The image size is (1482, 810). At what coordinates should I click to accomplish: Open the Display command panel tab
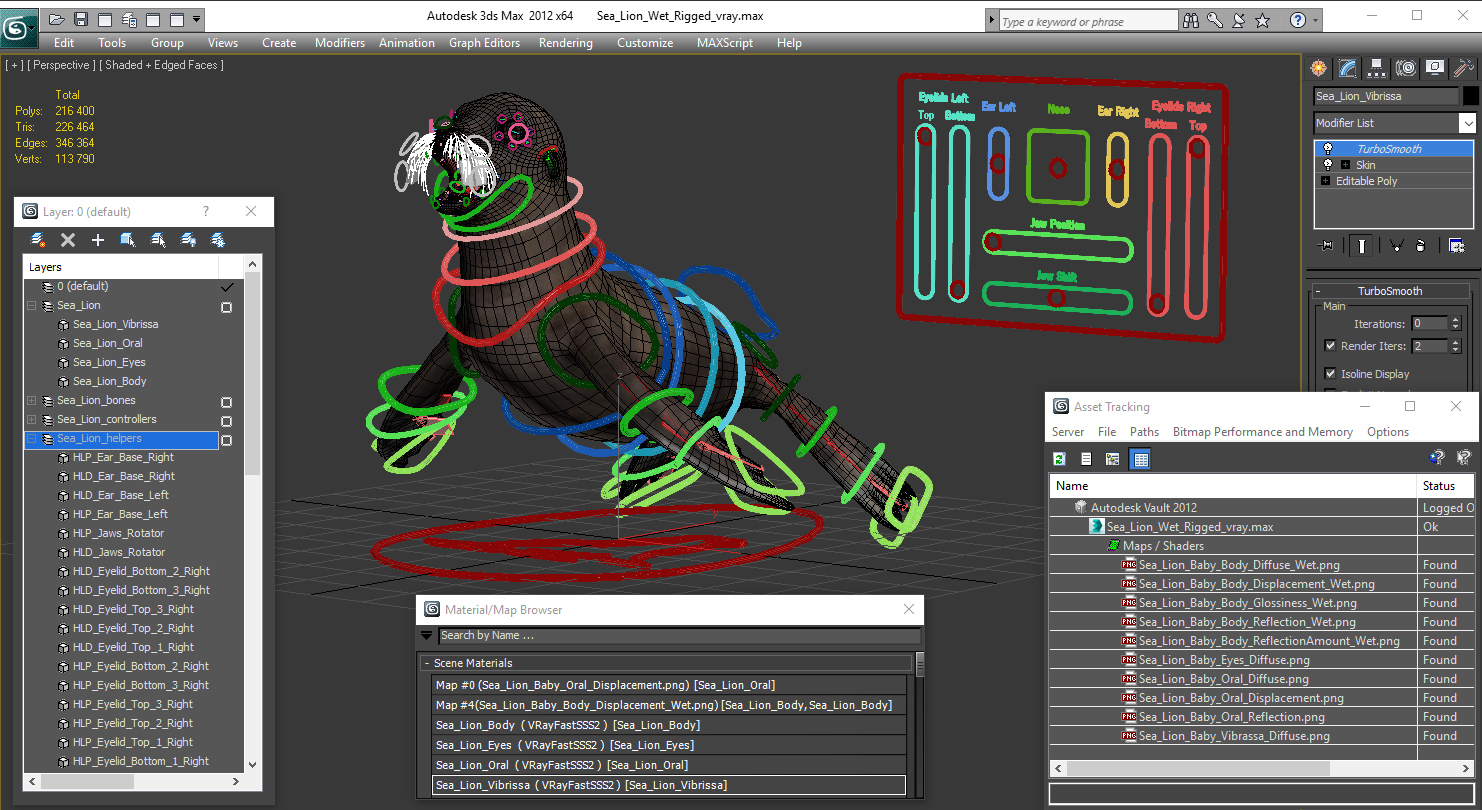tap(1435, 68)
